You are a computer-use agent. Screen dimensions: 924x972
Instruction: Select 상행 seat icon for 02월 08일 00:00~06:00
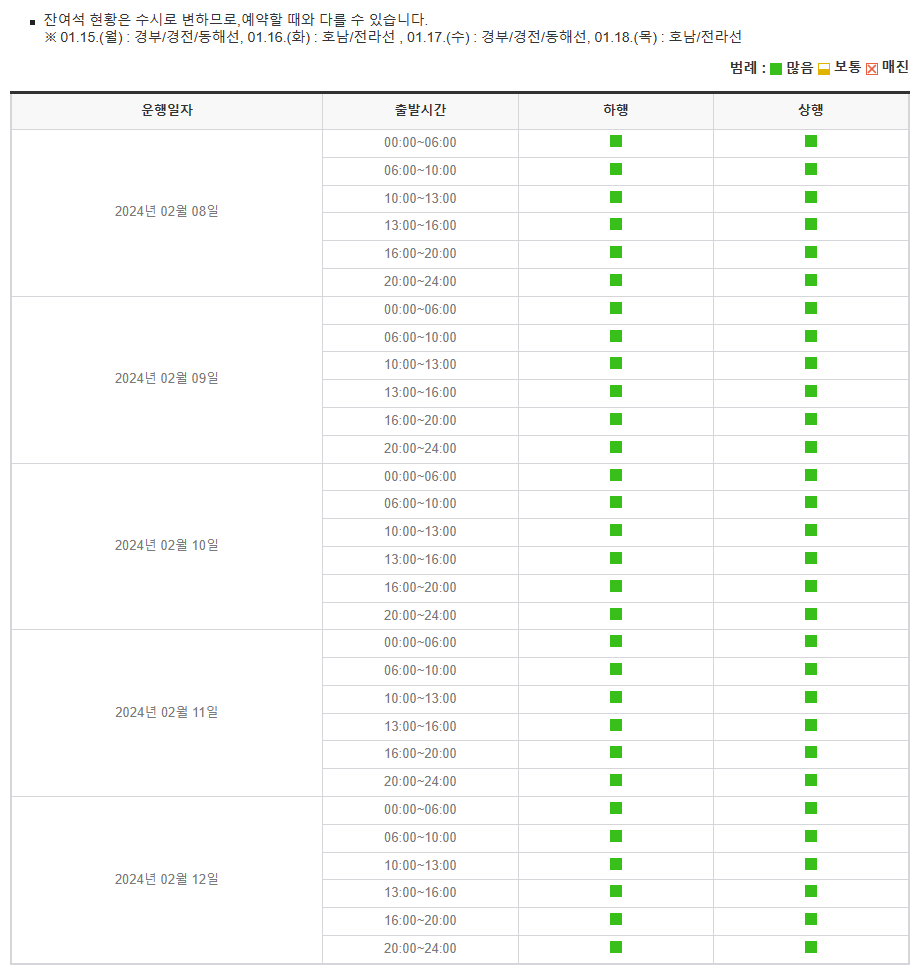coord(811,141)
